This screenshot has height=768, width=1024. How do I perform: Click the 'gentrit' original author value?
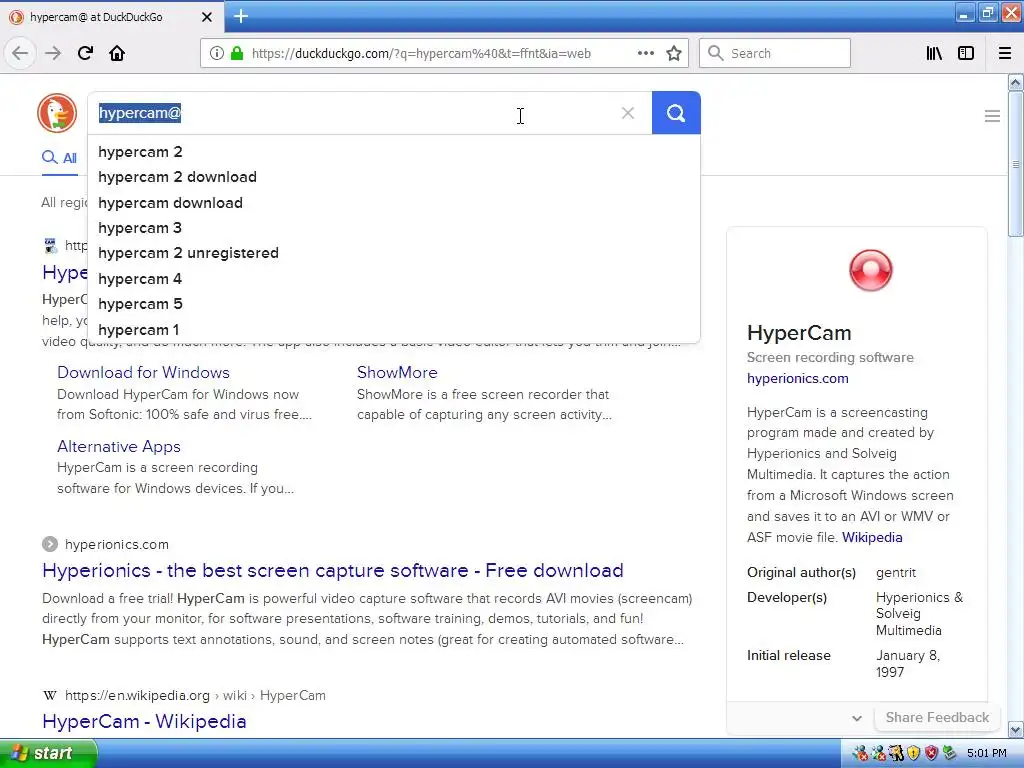[895, 573]
